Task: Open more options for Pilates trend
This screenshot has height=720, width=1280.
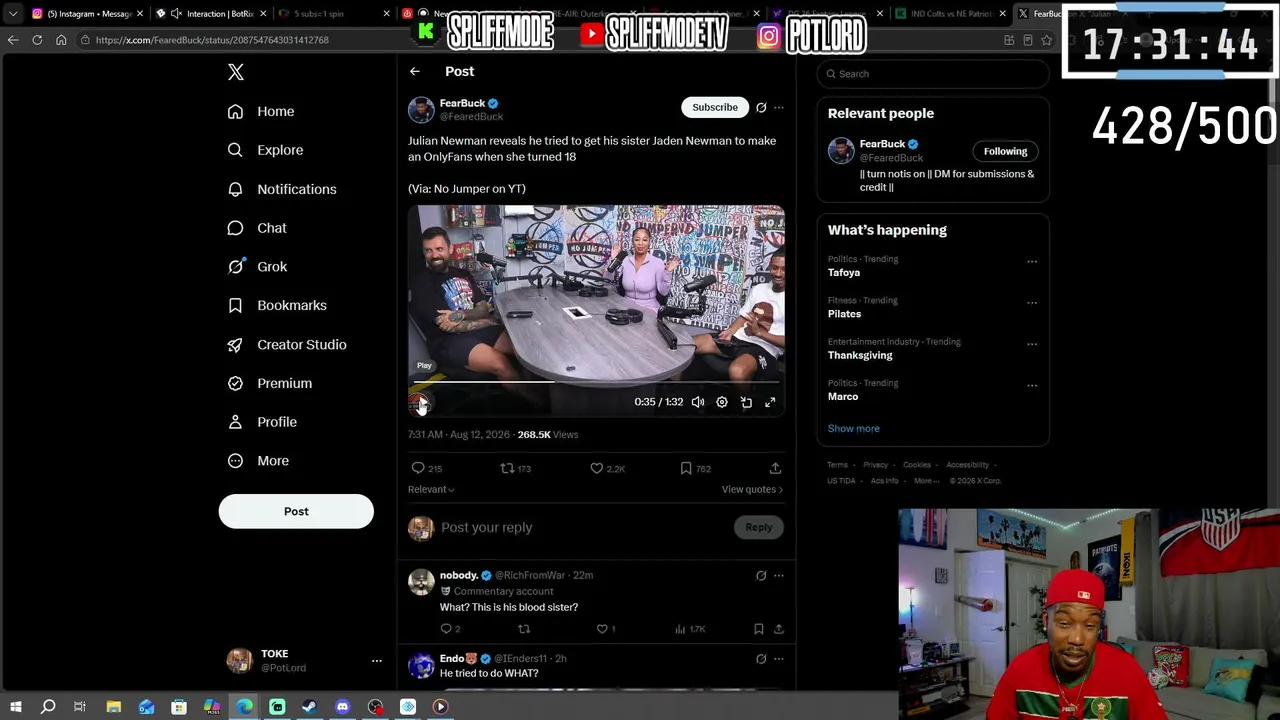Action: [1032, 303]
